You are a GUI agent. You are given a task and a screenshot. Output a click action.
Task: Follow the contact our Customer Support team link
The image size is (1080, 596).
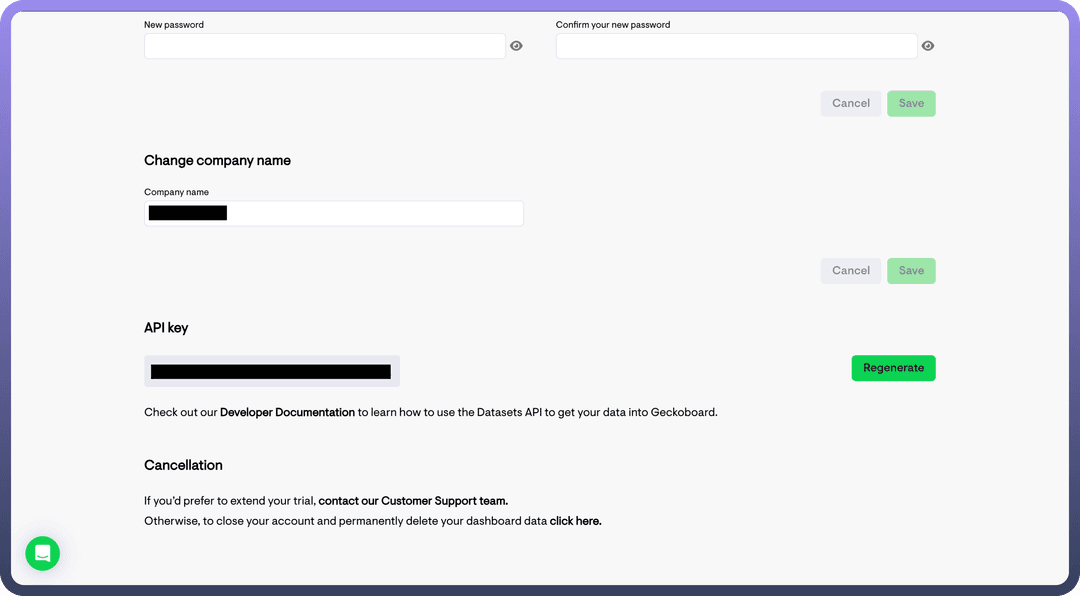point(413,501)
